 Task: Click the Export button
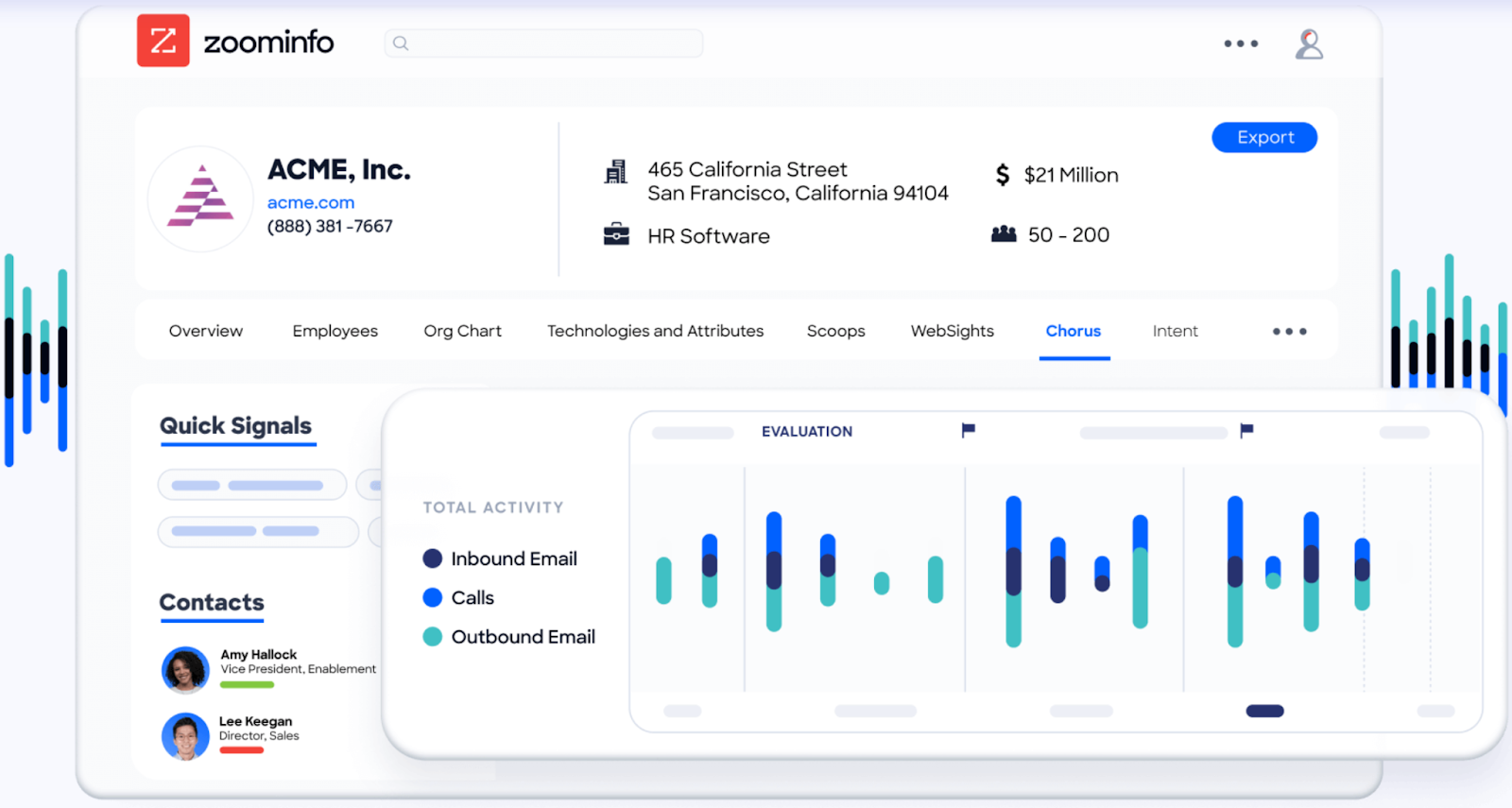pos(1264,137)
